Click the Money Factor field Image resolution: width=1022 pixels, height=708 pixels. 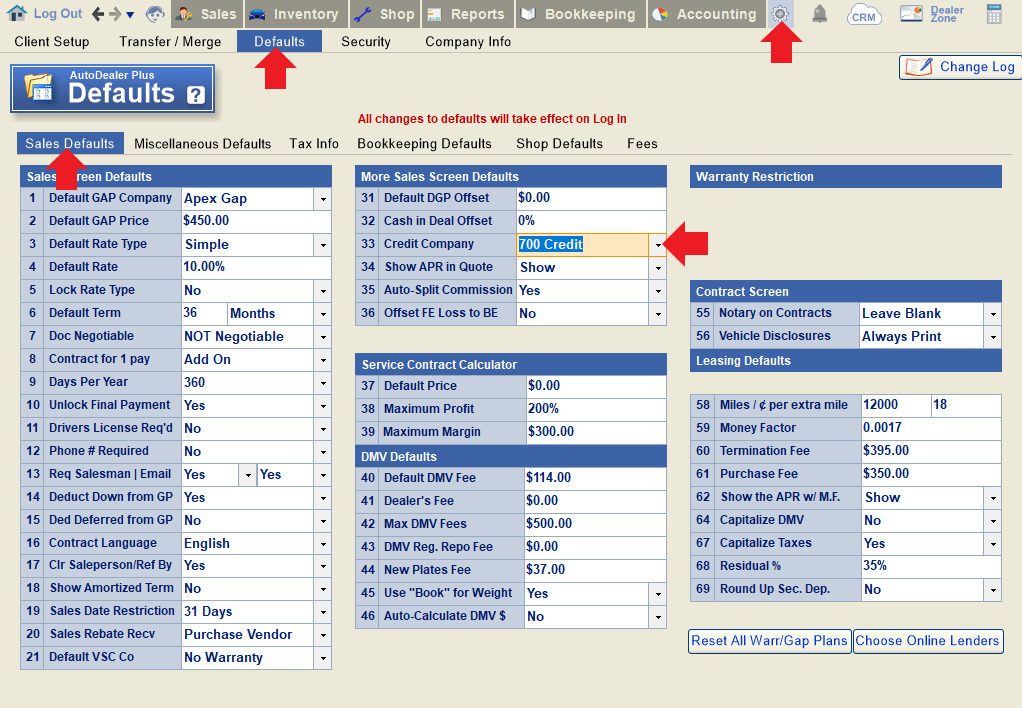click(x=931, y=428)
